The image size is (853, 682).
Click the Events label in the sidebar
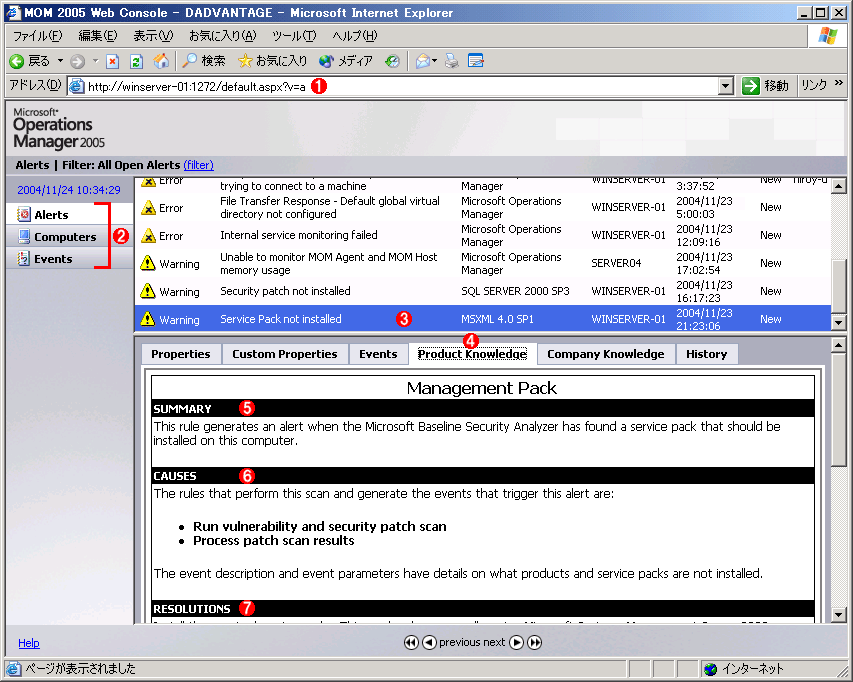click(x=53, y=259)
